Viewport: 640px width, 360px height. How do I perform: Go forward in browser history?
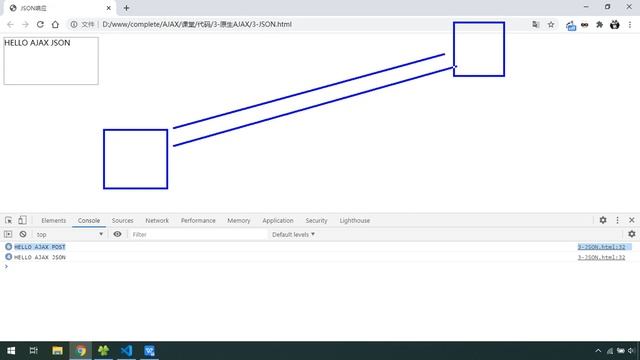(25, 24)
